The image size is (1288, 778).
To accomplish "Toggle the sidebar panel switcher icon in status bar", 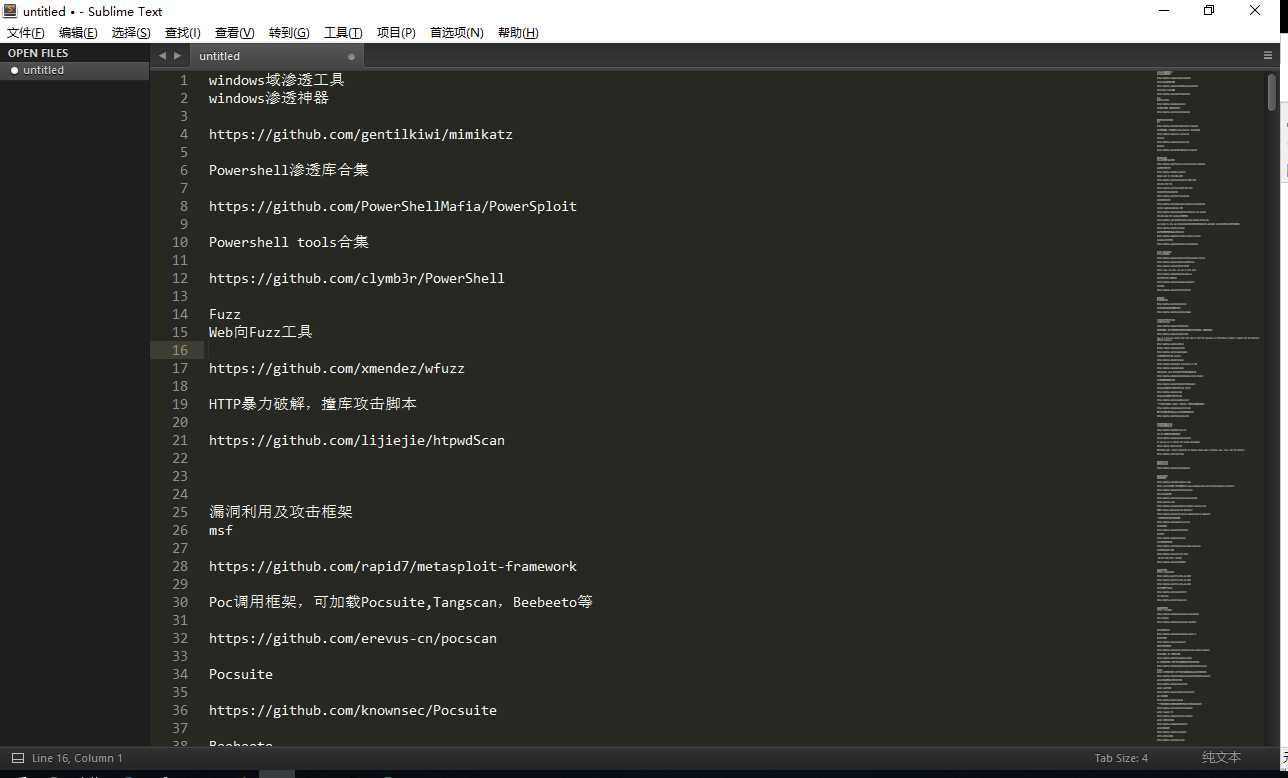I will (x=17, y=758).
